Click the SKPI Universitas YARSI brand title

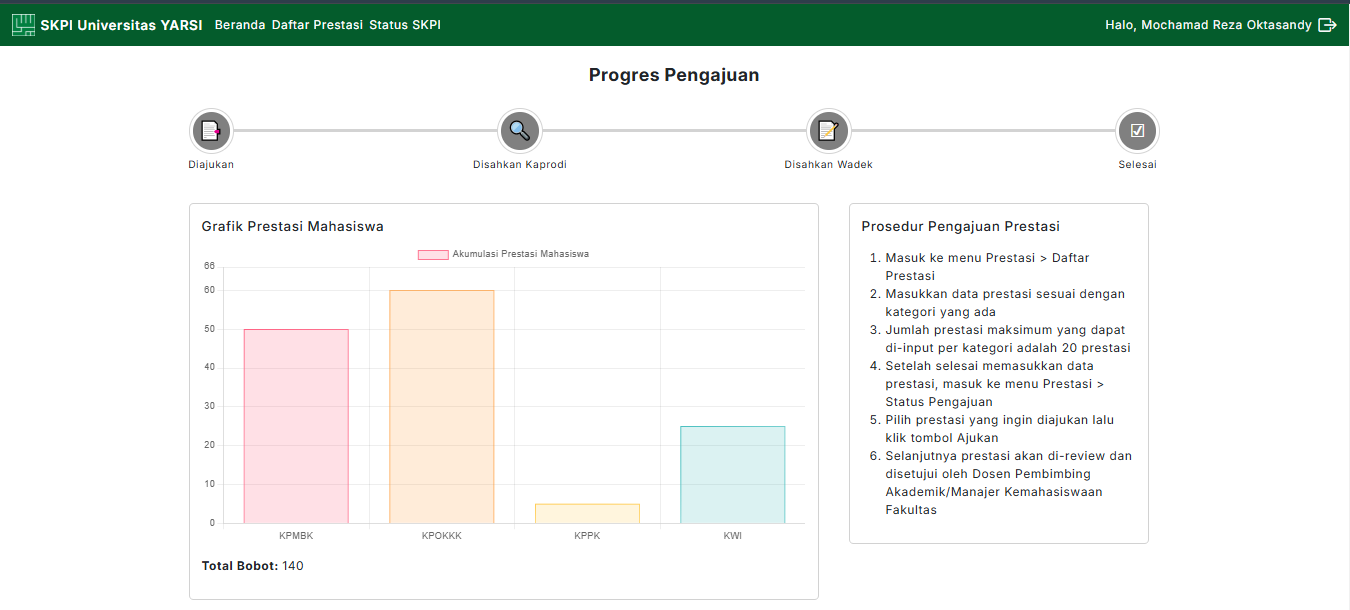(x=122, y=25)
